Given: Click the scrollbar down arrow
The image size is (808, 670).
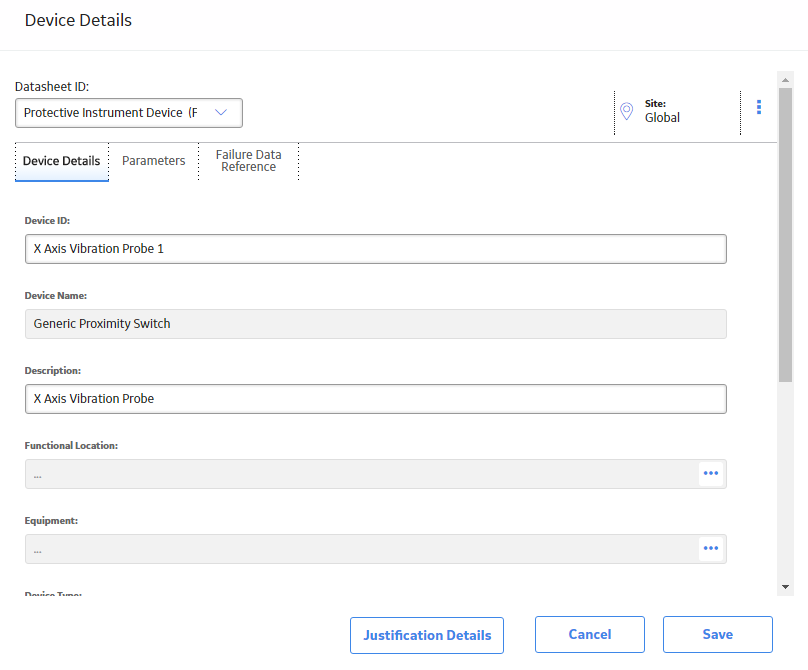Looking at the screenshot, I should click(785, 587).
